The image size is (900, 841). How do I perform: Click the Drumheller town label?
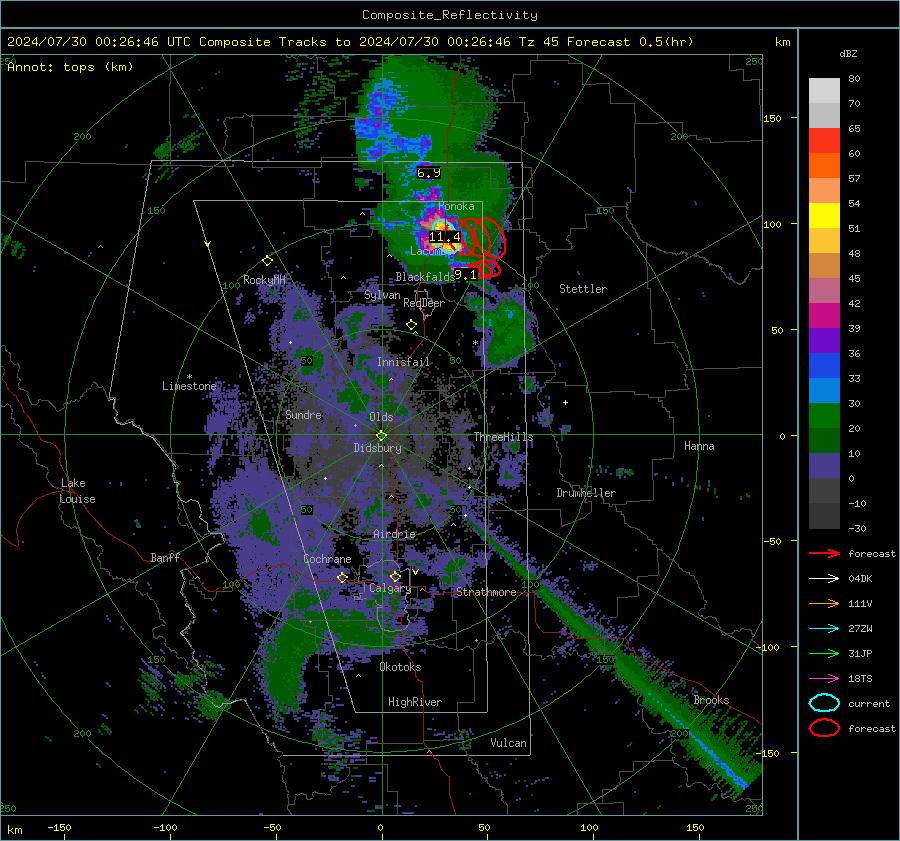pyautogui.click(x=586, y=493)
